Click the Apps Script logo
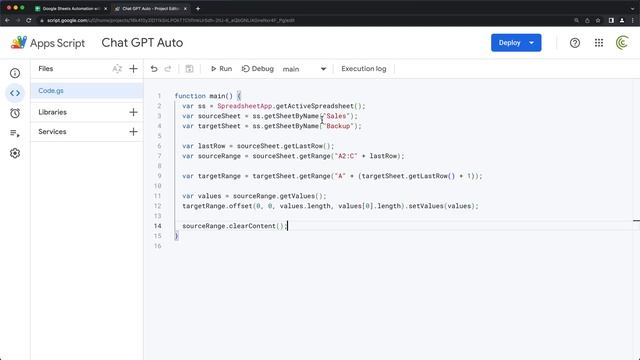This screenshot has height=360, width=640. 48,43
